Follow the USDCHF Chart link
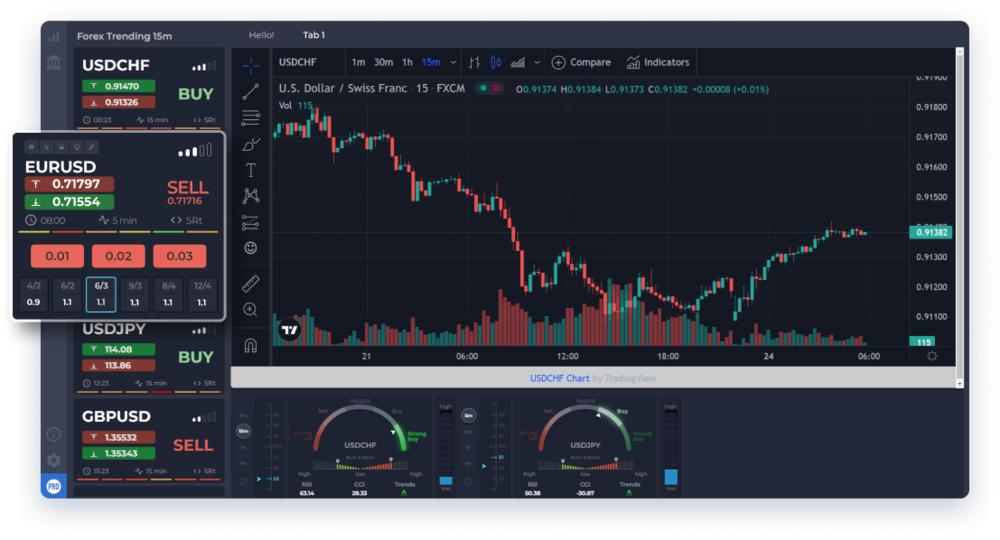The height and width of the screenshot is (540, 1000). [559, 378]
